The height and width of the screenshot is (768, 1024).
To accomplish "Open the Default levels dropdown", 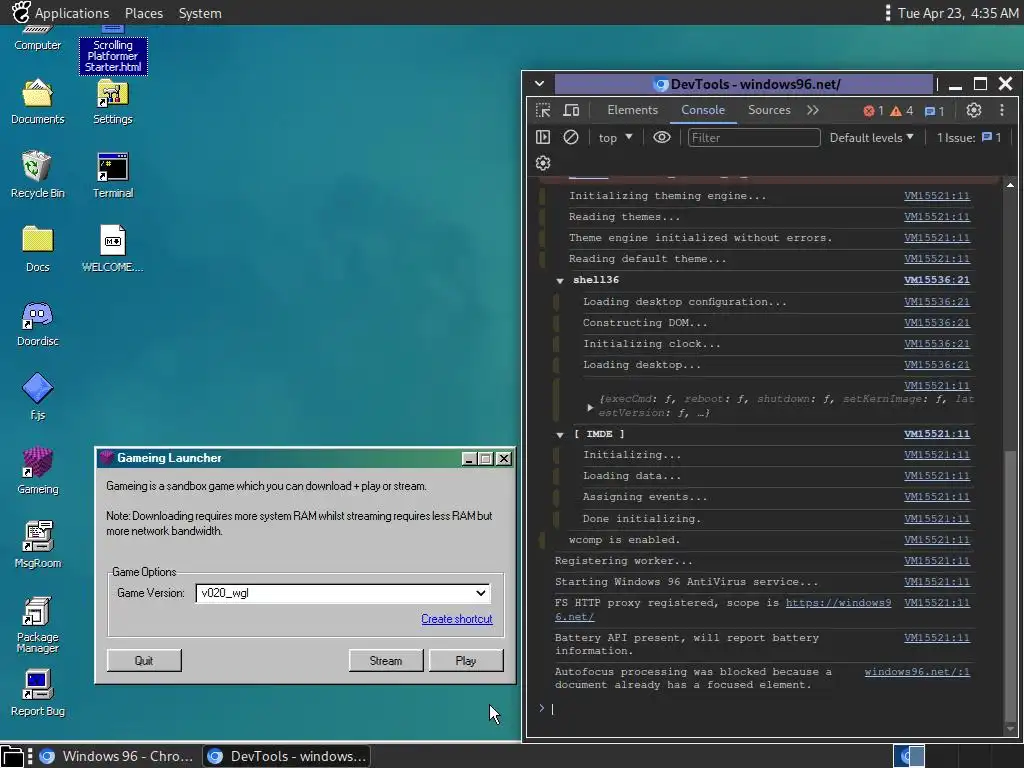I will click(871, 138).
